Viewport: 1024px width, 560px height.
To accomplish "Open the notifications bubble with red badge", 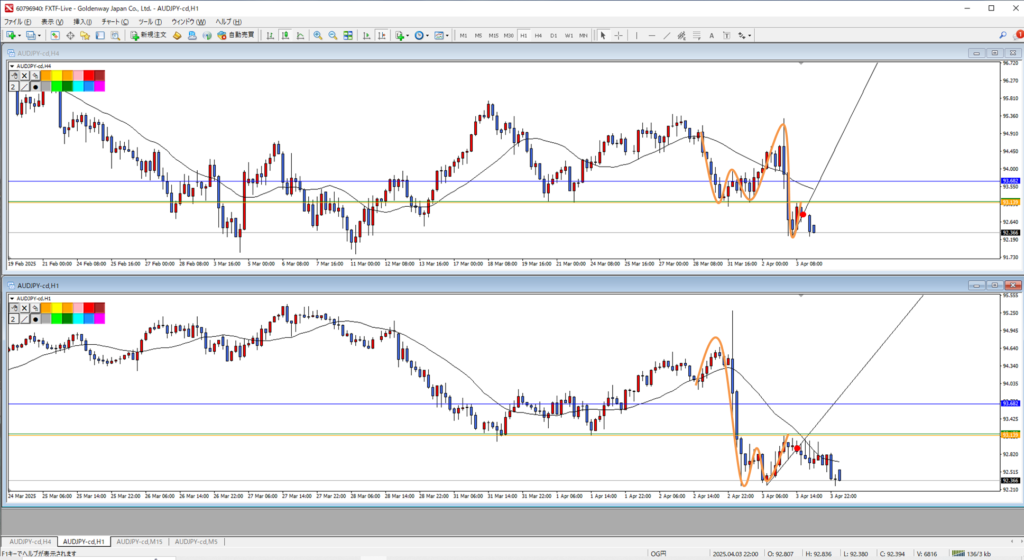I will click(1018, 35).
